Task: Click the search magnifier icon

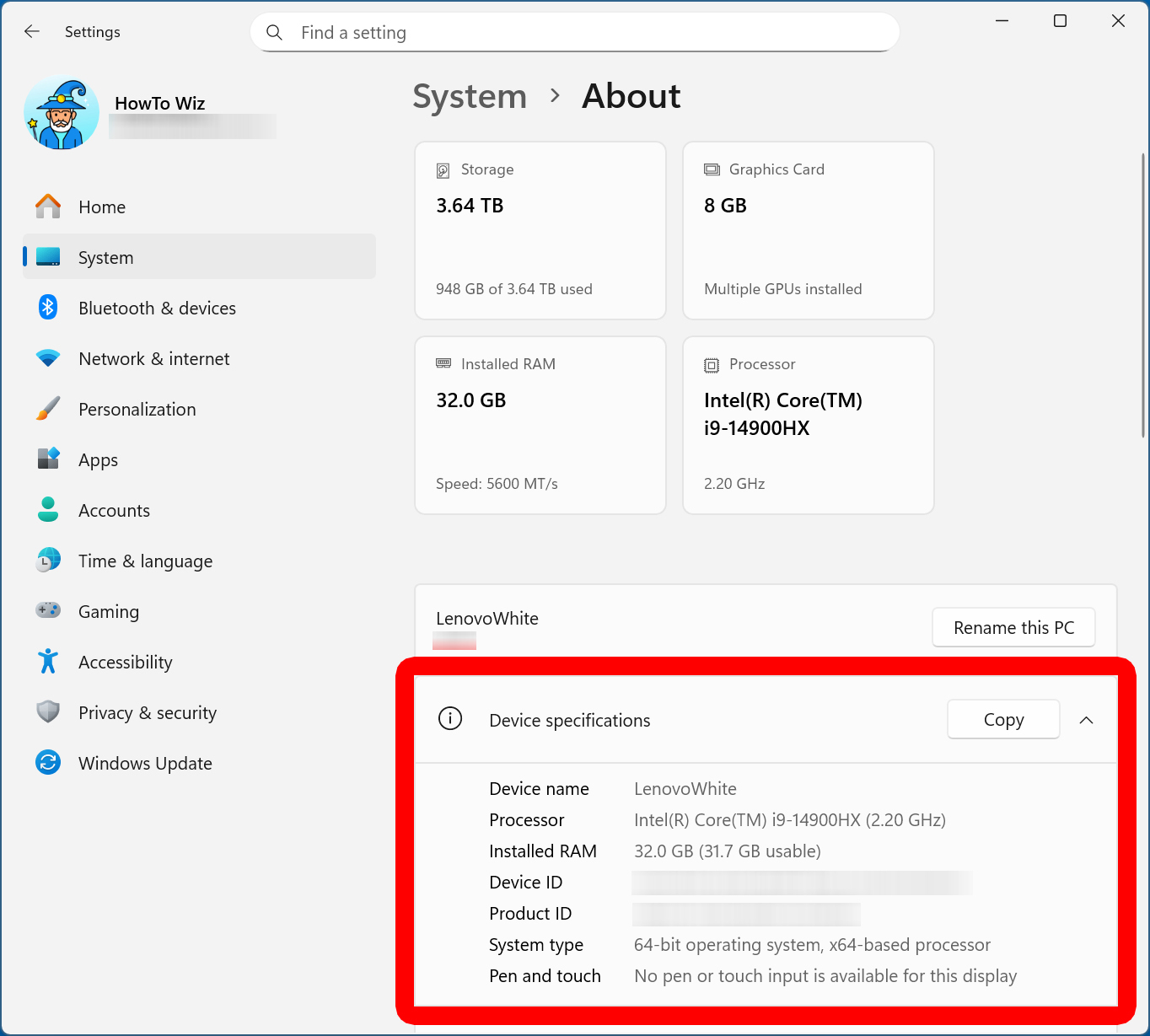Action: 274,32
